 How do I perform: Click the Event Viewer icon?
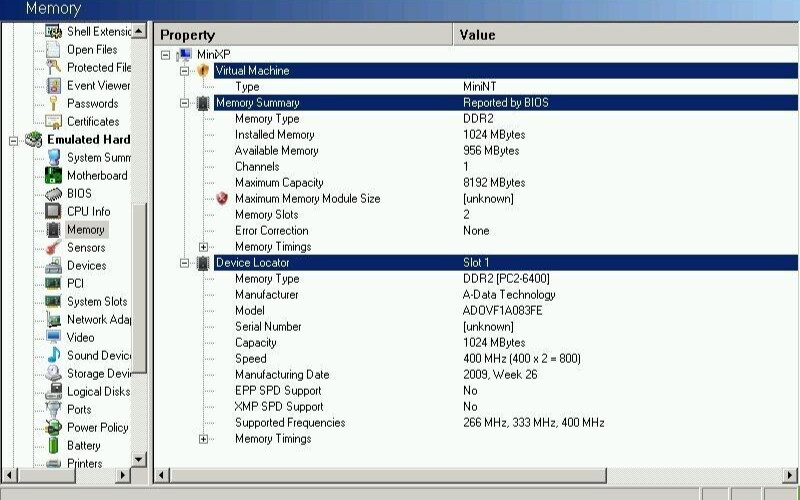click(x=54, y=86)
